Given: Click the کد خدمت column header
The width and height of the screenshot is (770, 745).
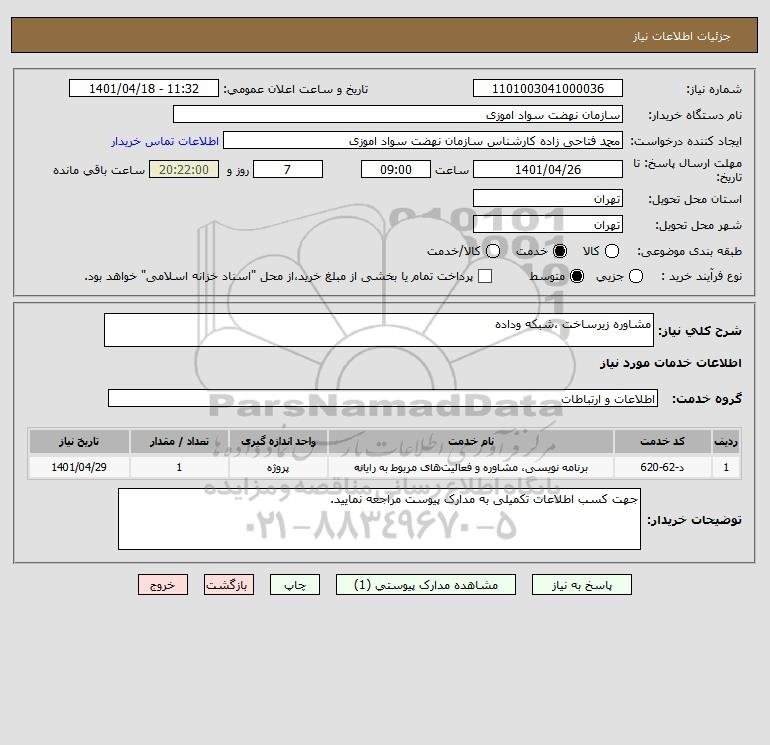Looking at the screenshot, I should click(662, 441).
